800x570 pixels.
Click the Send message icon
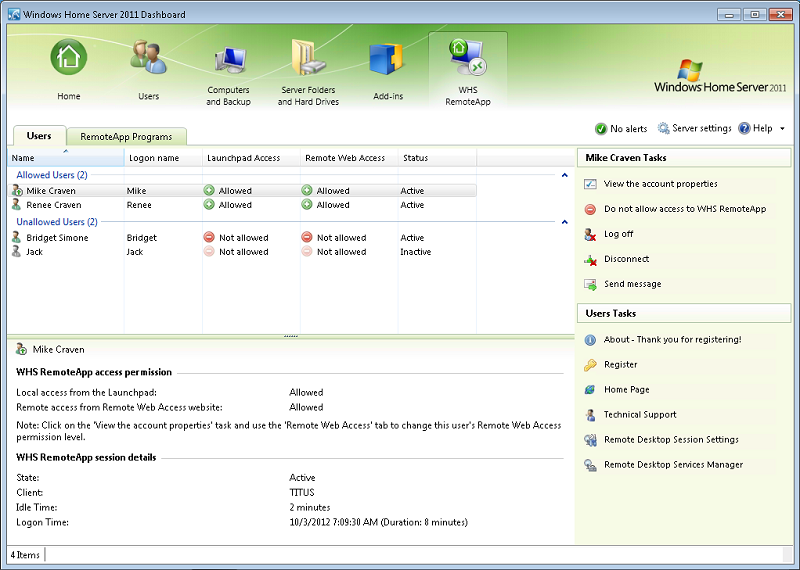coord(590,284)
